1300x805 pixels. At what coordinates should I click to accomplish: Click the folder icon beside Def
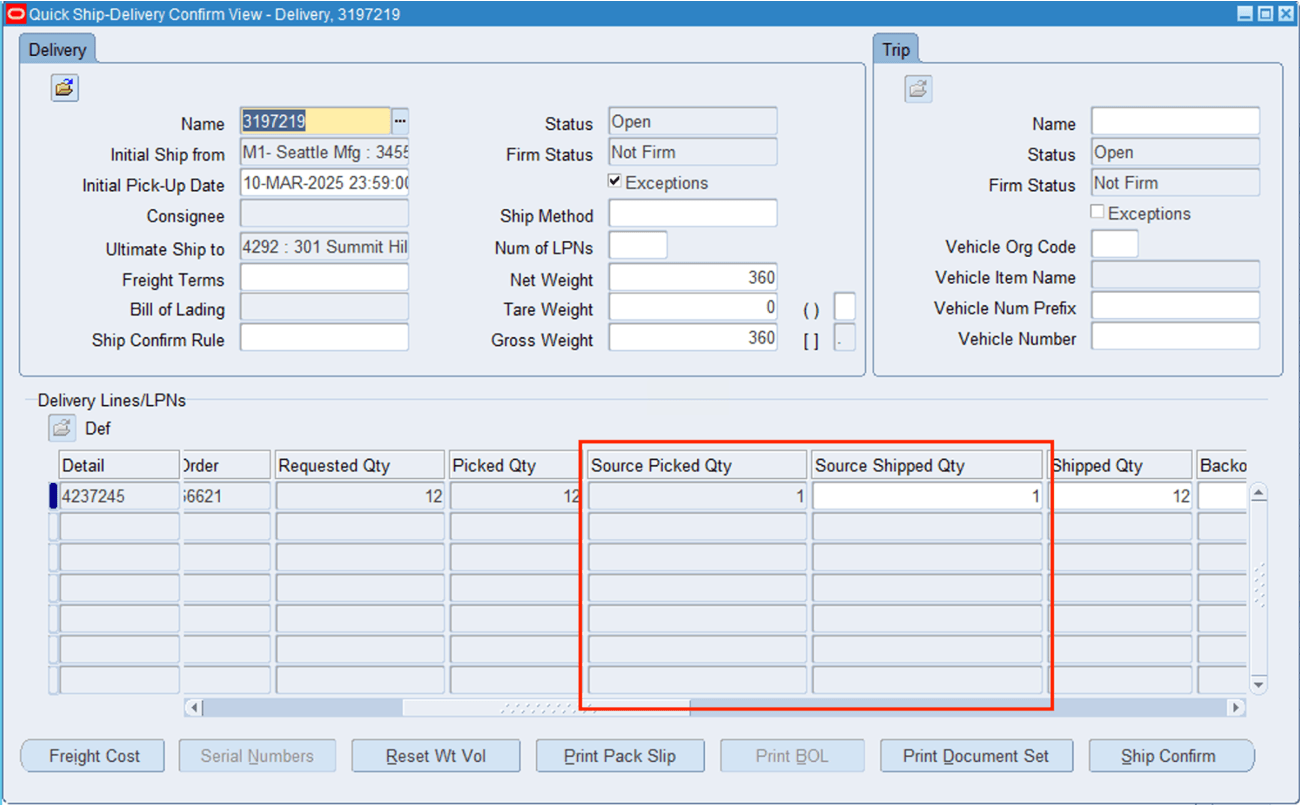pos(62,428)
